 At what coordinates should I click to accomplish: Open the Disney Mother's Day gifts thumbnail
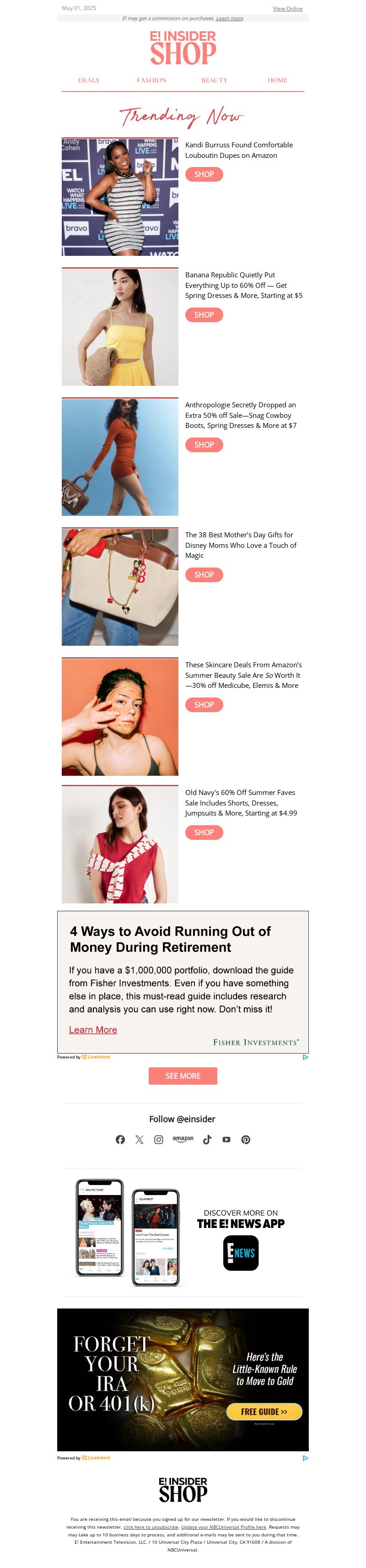click(120, 587)
